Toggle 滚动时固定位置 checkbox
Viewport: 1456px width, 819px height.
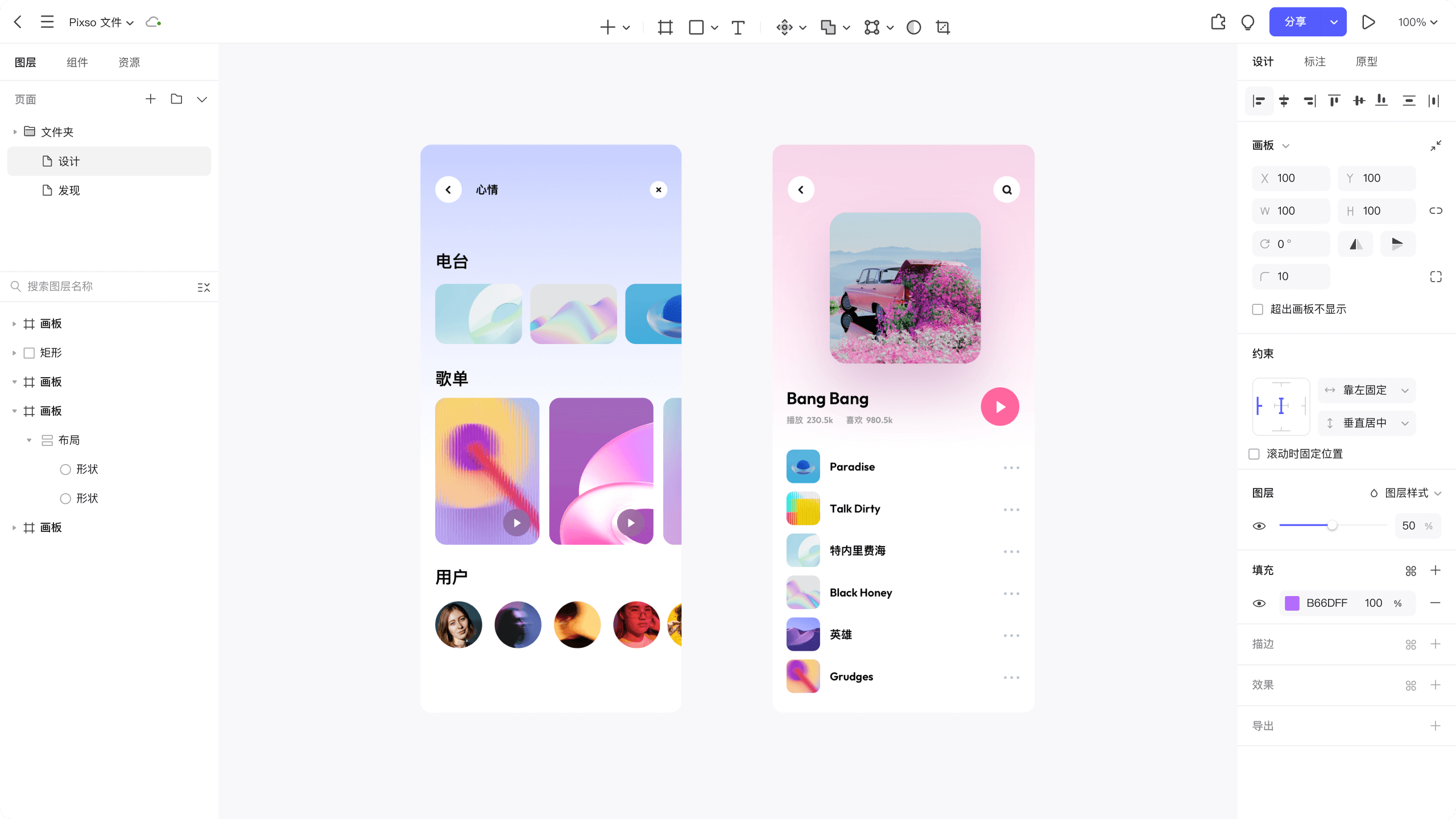1254,453
